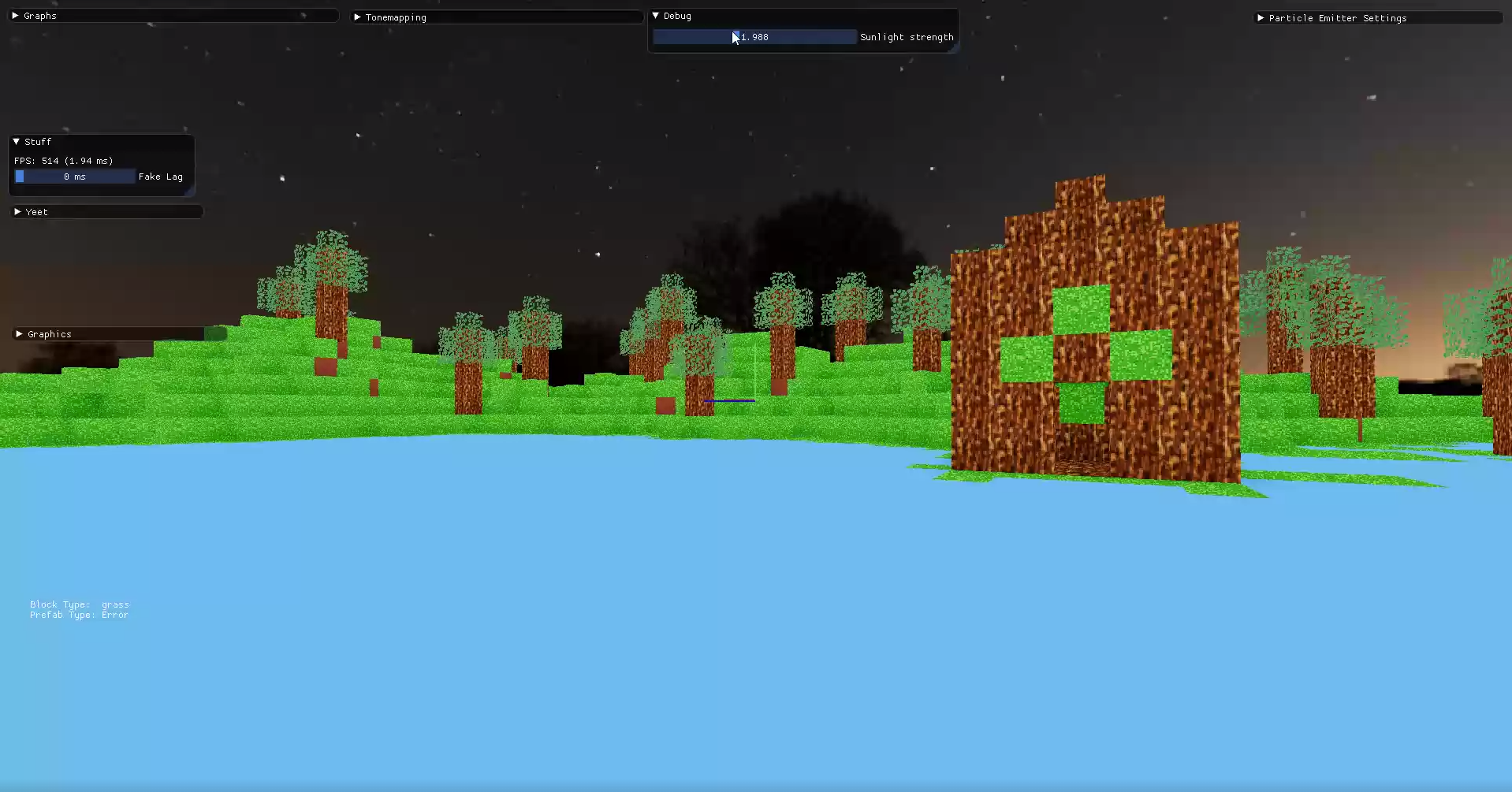Click the 0 ms Fake Lag value bar
The width and height of the screenshot is (1512, 792).
[75, 177]
